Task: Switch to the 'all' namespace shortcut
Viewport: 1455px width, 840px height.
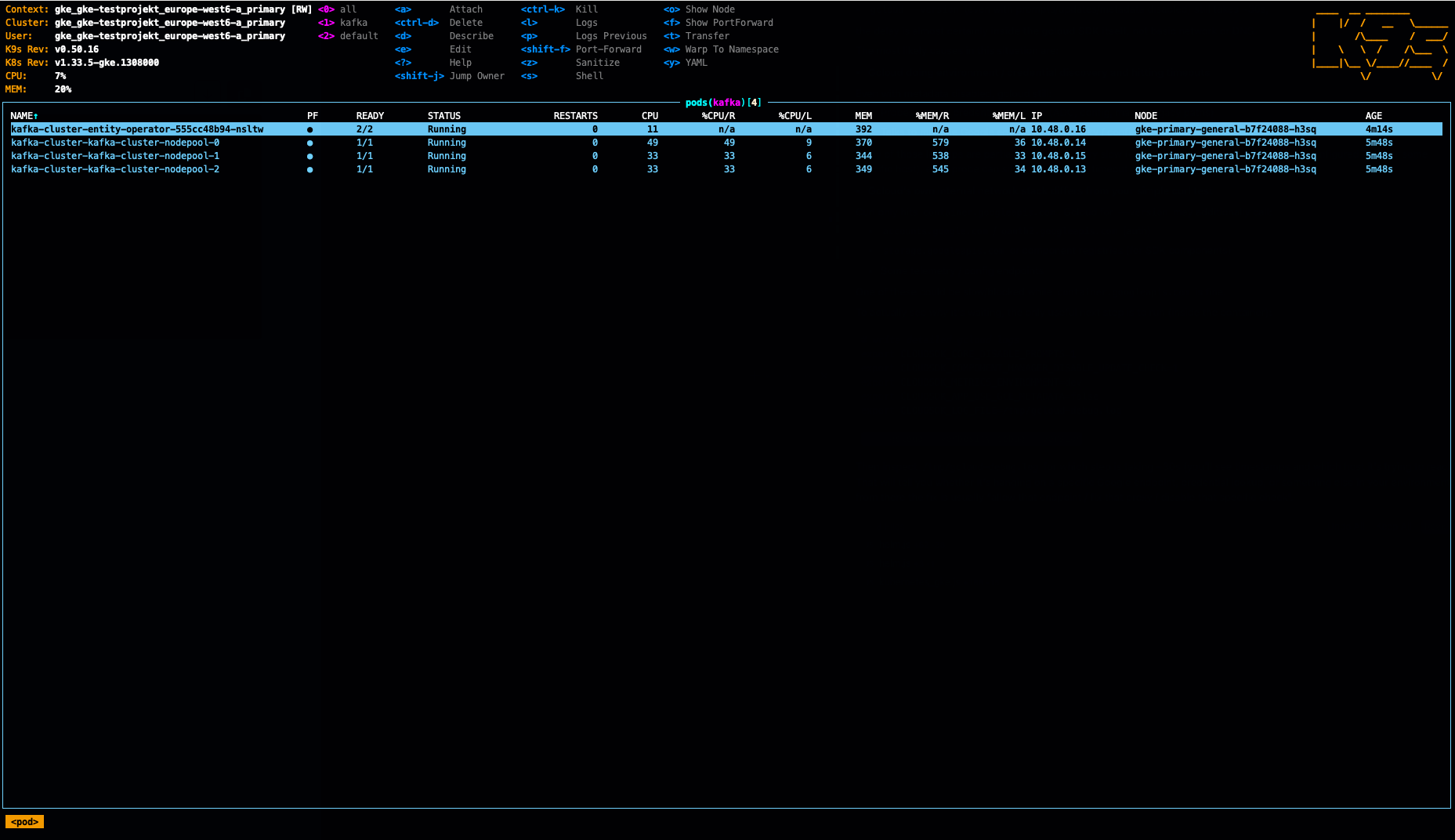Action: pyautogui.click(x=348, y=9)
